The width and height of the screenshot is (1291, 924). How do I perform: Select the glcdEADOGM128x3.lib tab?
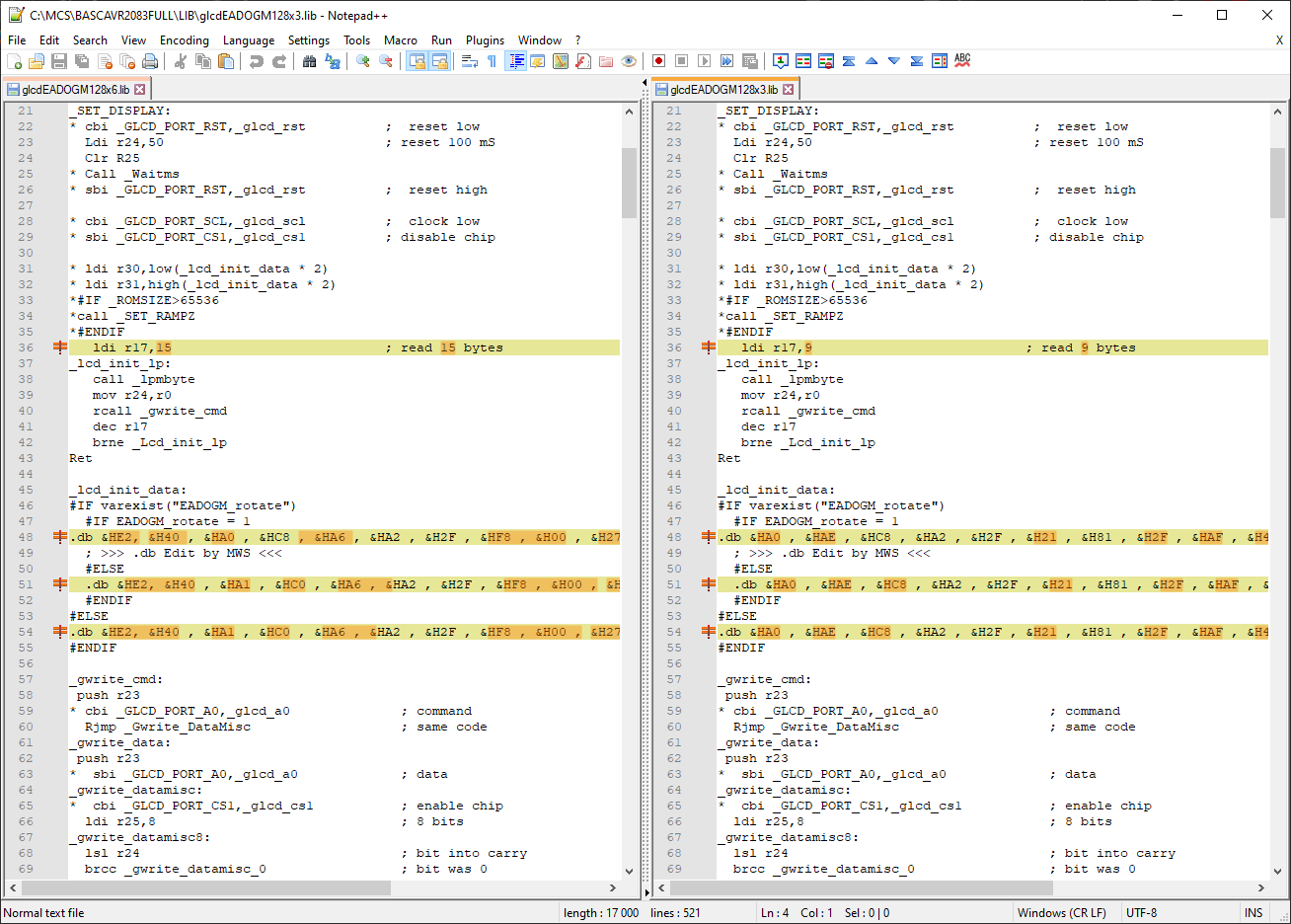pyautogui.click(x=725, y=89)
